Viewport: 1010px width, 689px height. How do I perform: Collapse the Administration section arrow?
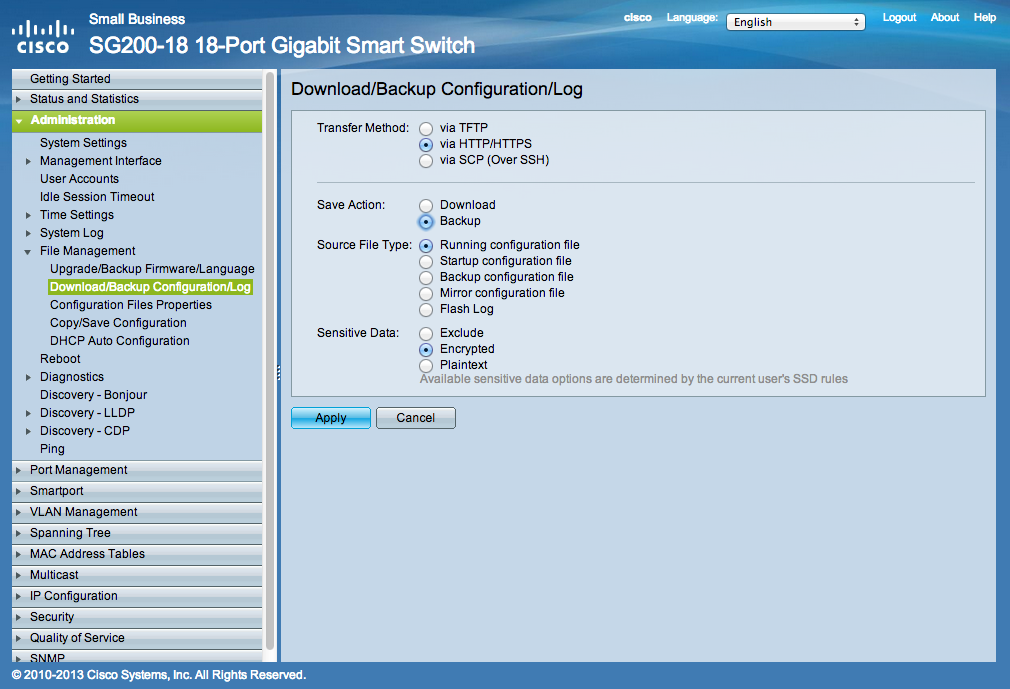(x=19, y=121)
